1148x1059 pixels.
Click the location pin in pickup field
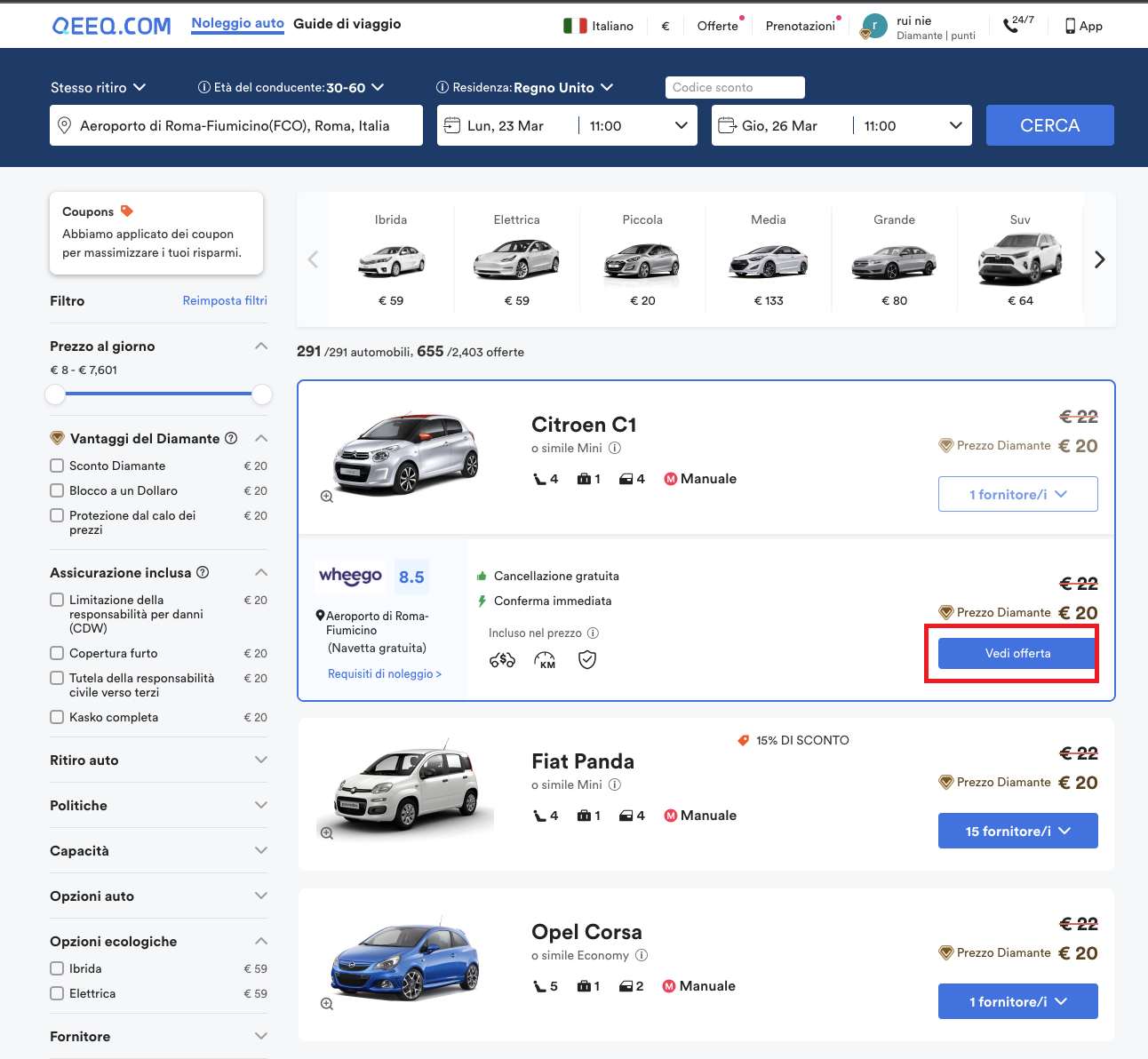click(64, 125)
